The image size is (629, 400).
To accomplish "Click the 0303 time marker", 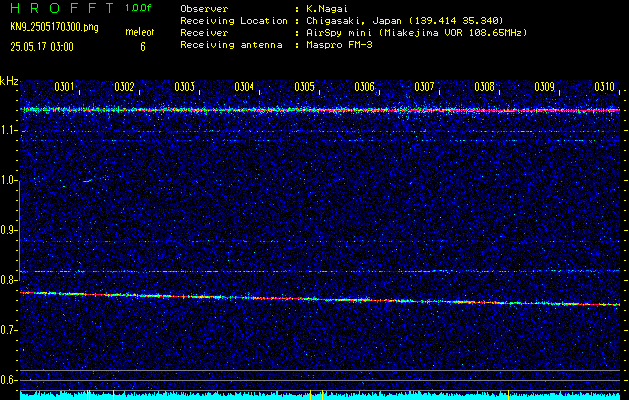I will 185,87.
